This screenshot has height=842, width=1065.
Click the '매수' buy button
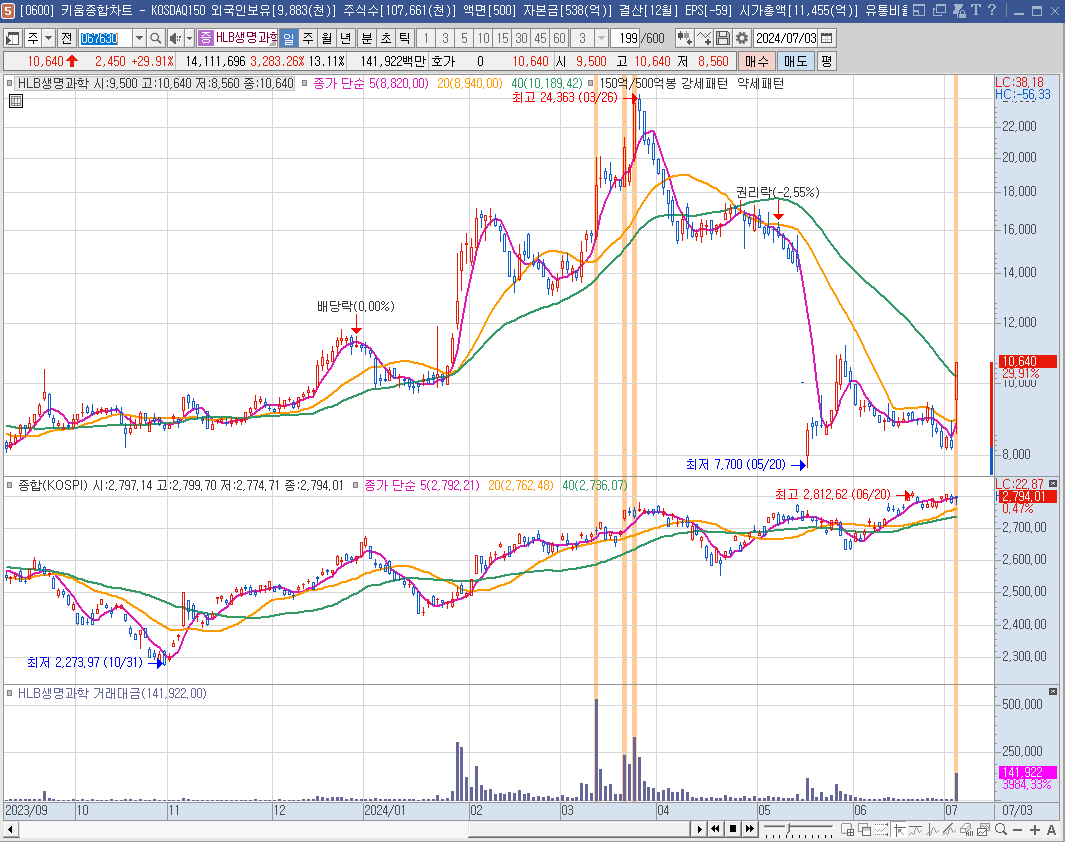coord(756,62)
